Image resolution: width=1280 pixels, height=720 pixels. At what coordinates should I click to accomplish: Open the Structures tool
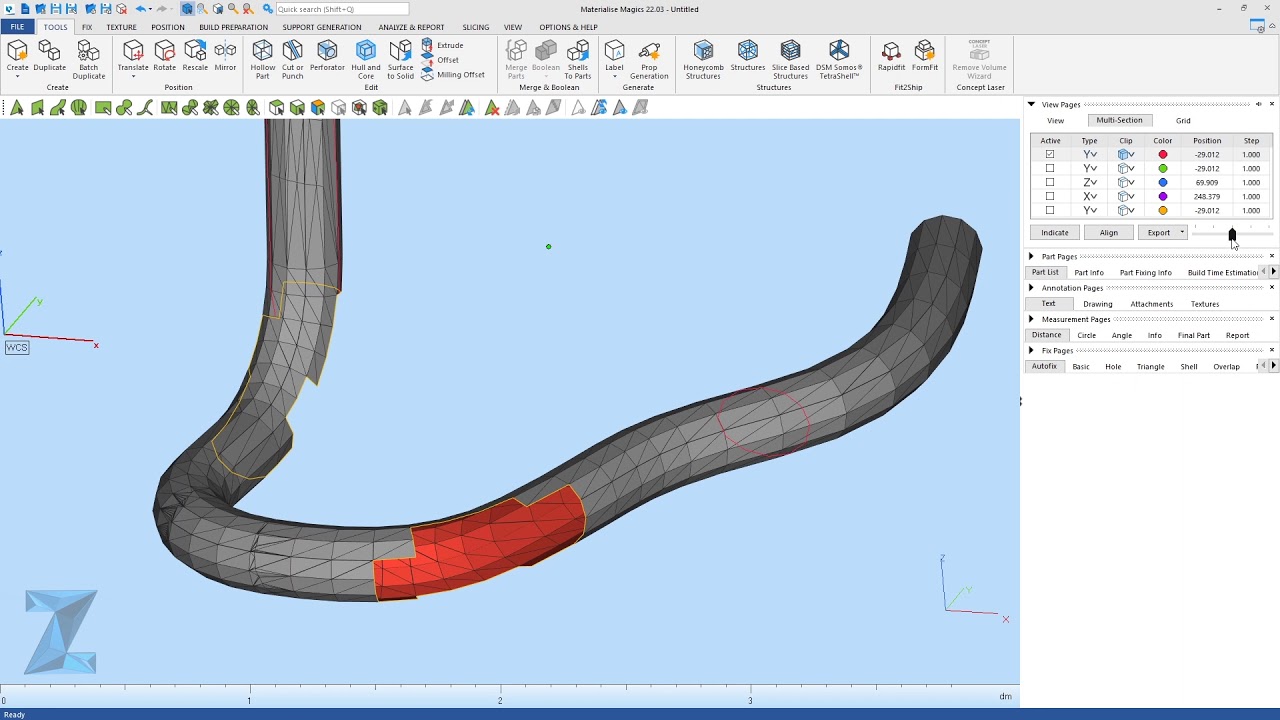point(747,56)
